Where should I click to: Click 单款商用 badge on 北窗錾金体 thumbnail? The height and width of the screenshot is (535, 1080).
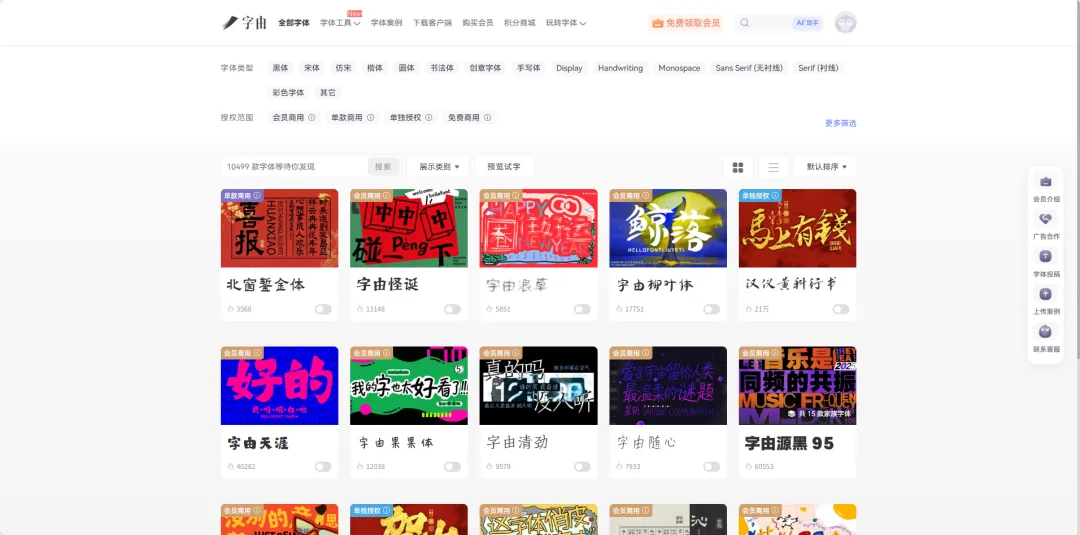242,196
